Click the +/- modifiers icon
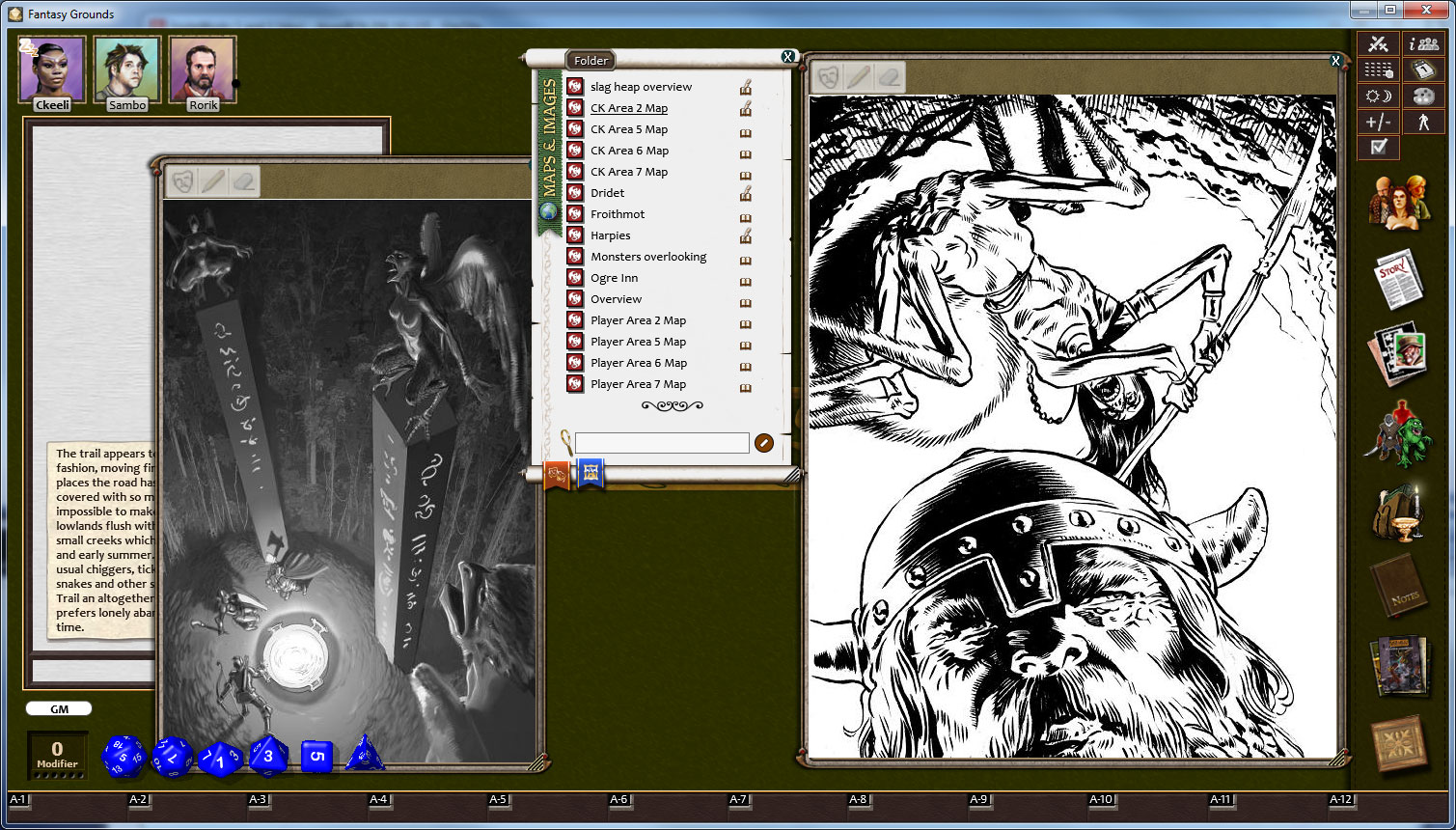This screenshot has height=830, width=1456. [1379, 122]
